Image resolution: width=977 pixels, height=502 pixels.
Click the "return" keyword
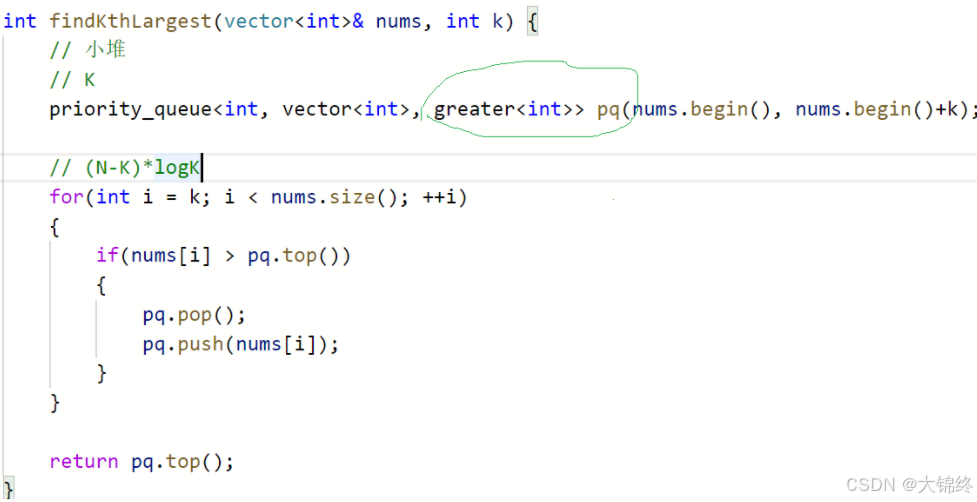pyautogui.click(x=84, y=462)
